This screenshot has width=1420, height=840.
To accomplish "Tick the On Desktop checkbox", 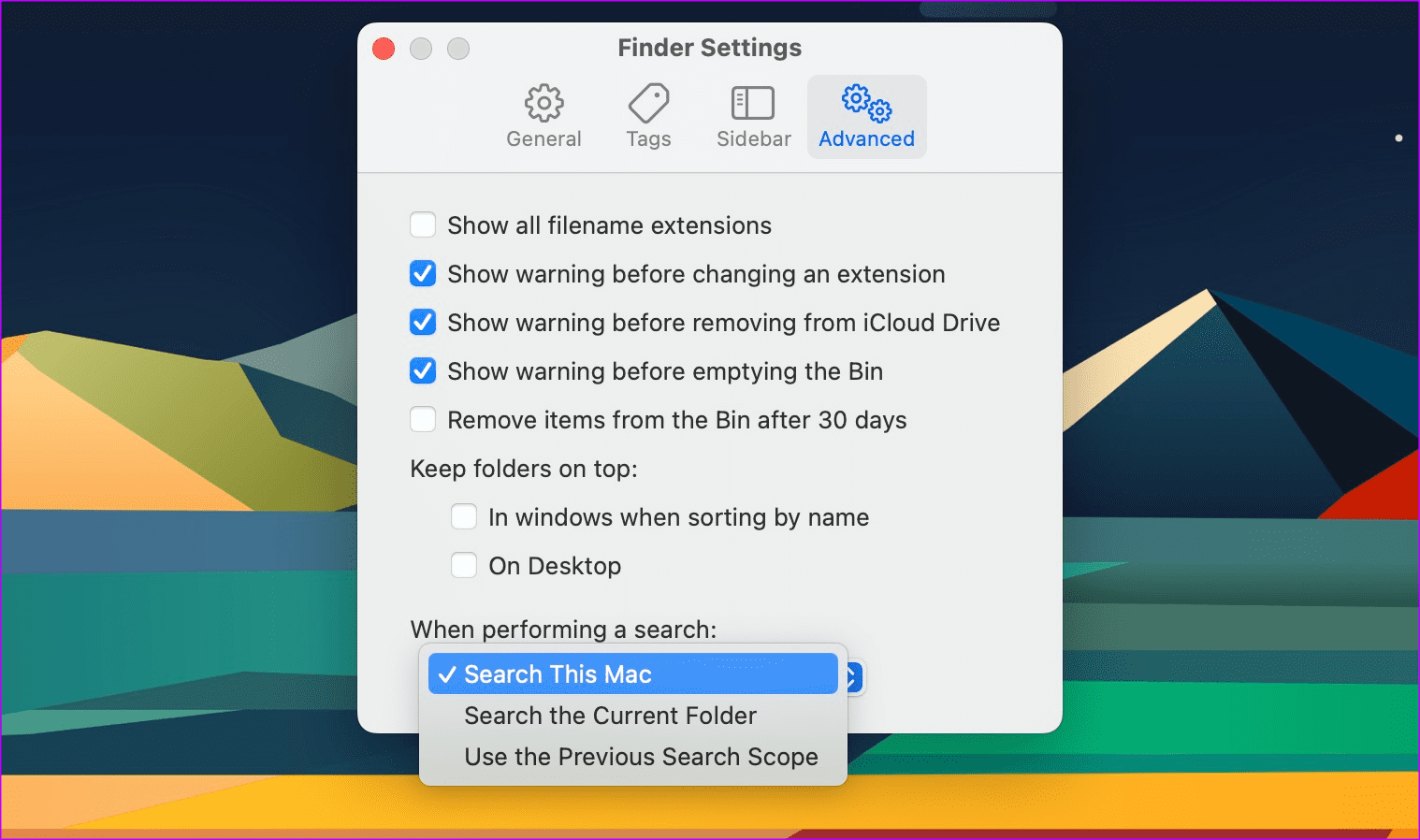I will (464, 566).
